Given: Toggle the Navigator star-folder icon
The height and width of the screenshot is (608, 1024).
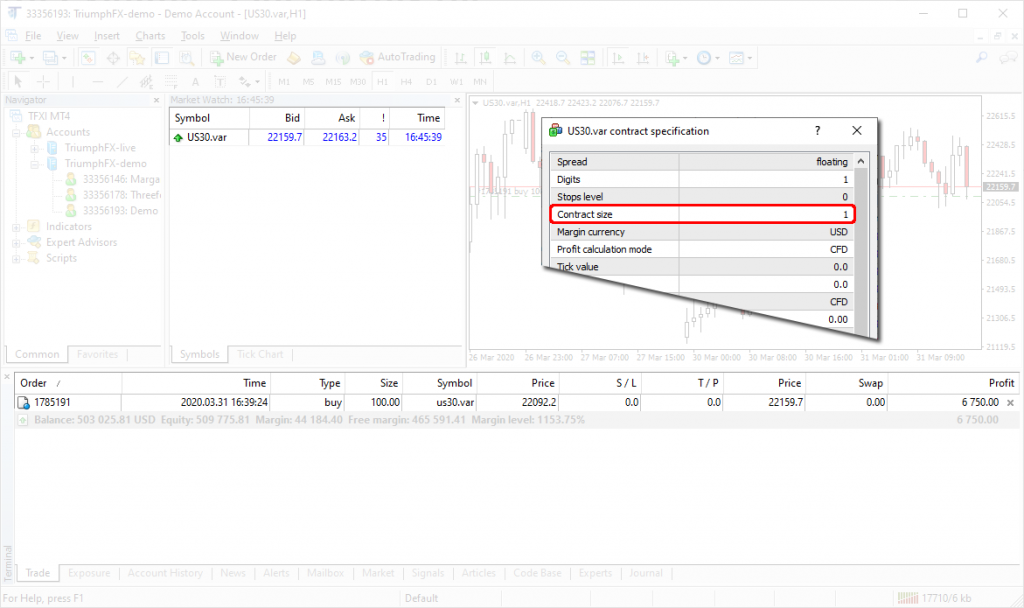Looking at the screenshot, I should point(137,58).
